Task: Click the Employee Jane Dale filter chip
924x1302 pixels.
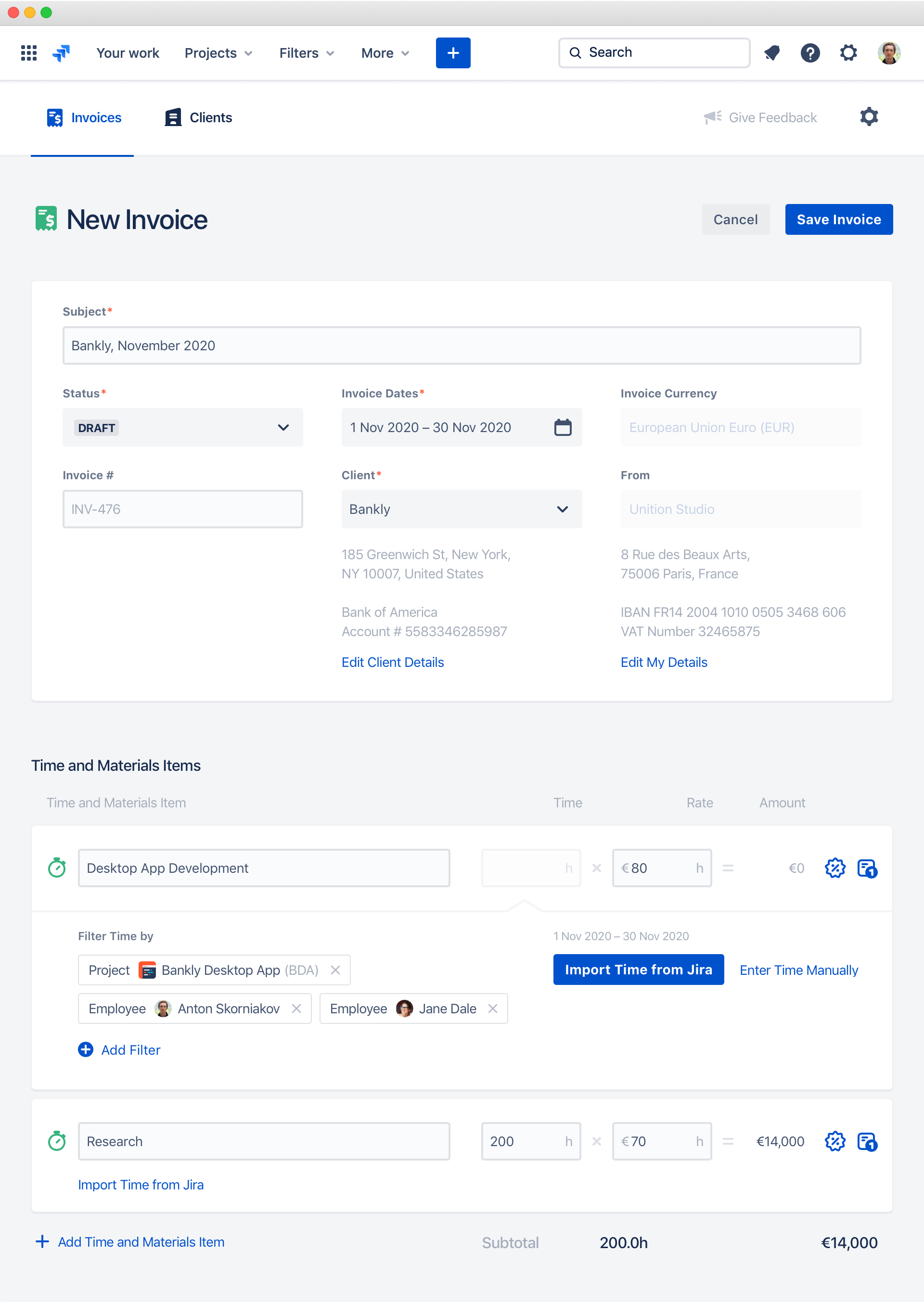Action: pos(413,1008)
